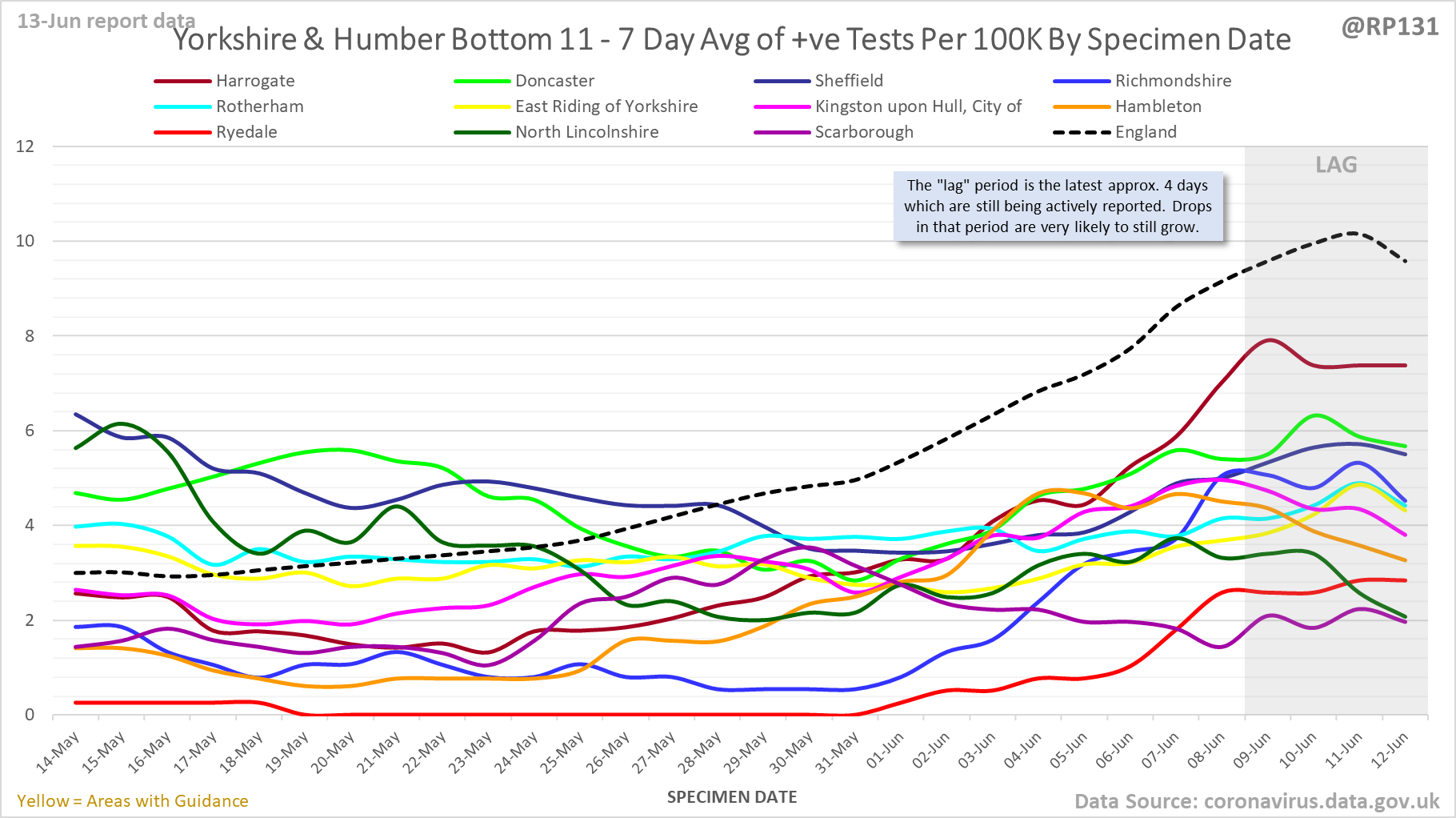Click the @RP131 handle
The width and height of the screenshot is (1456, 818).
click(x=1390, y=26)
